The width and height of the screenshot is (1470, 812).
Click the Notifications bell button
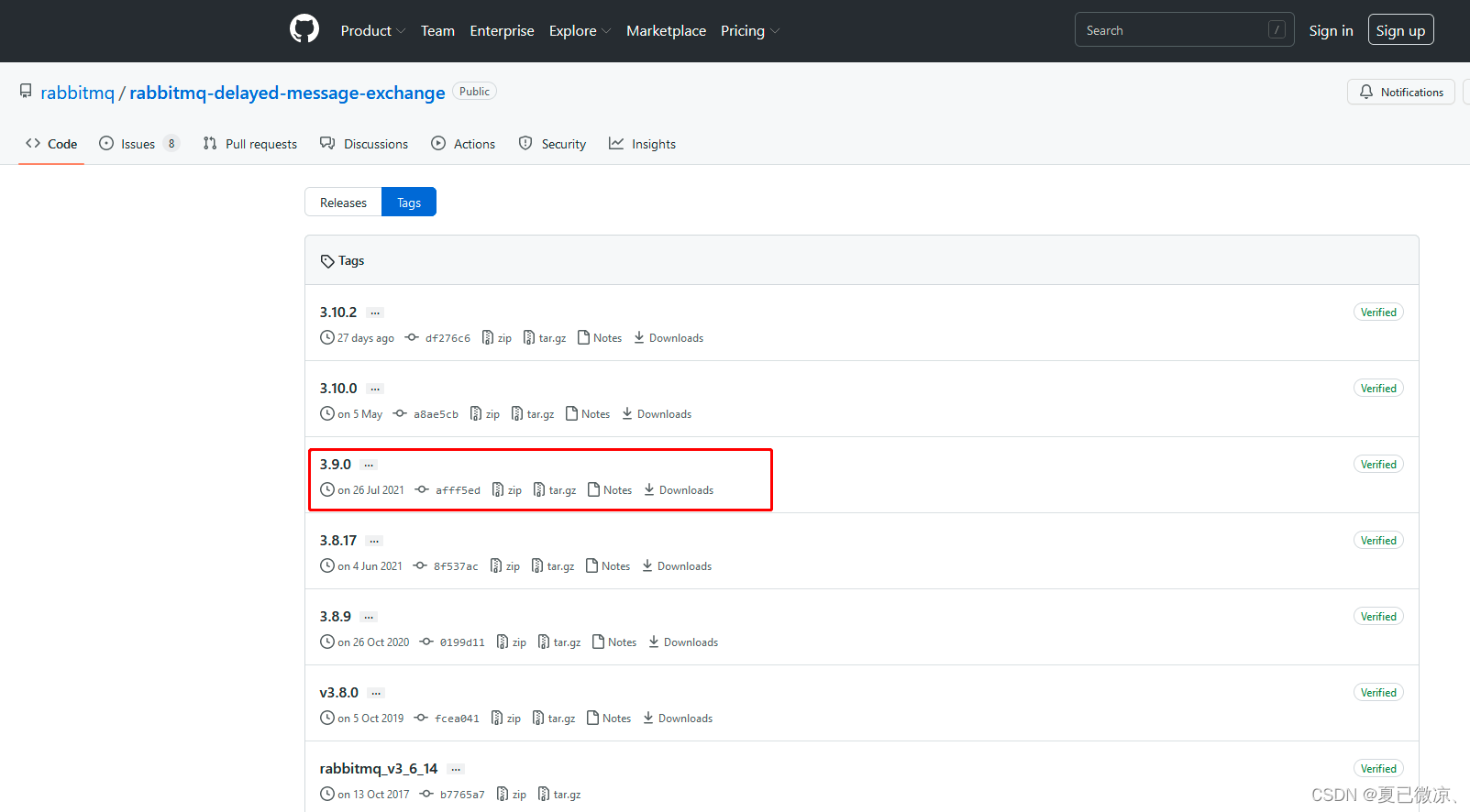(x=1401, y=92)
